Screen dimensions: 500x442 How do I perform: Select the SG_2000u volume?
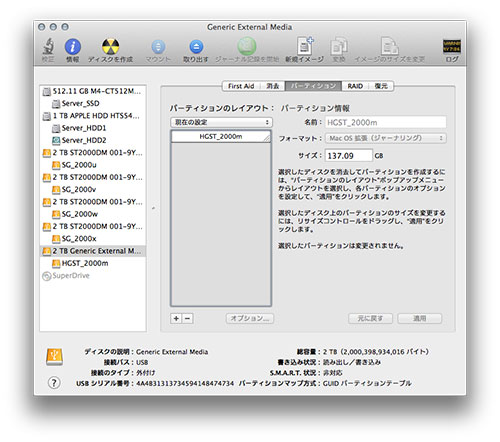point(93,165)
